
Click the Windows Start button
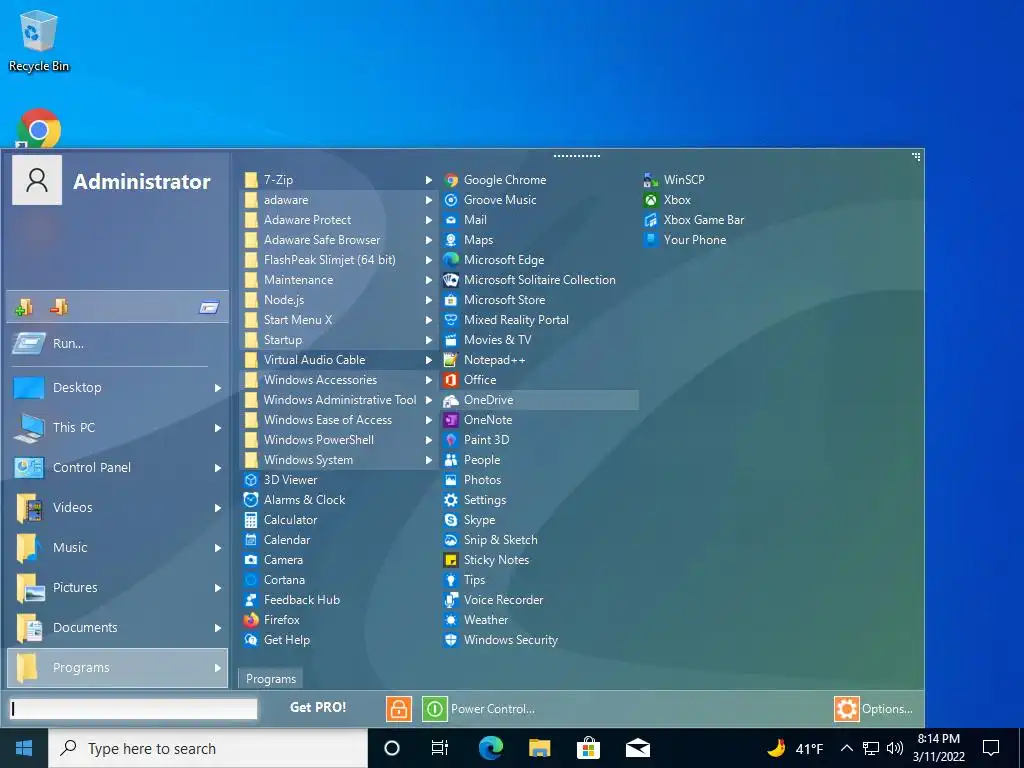point(24,748)
